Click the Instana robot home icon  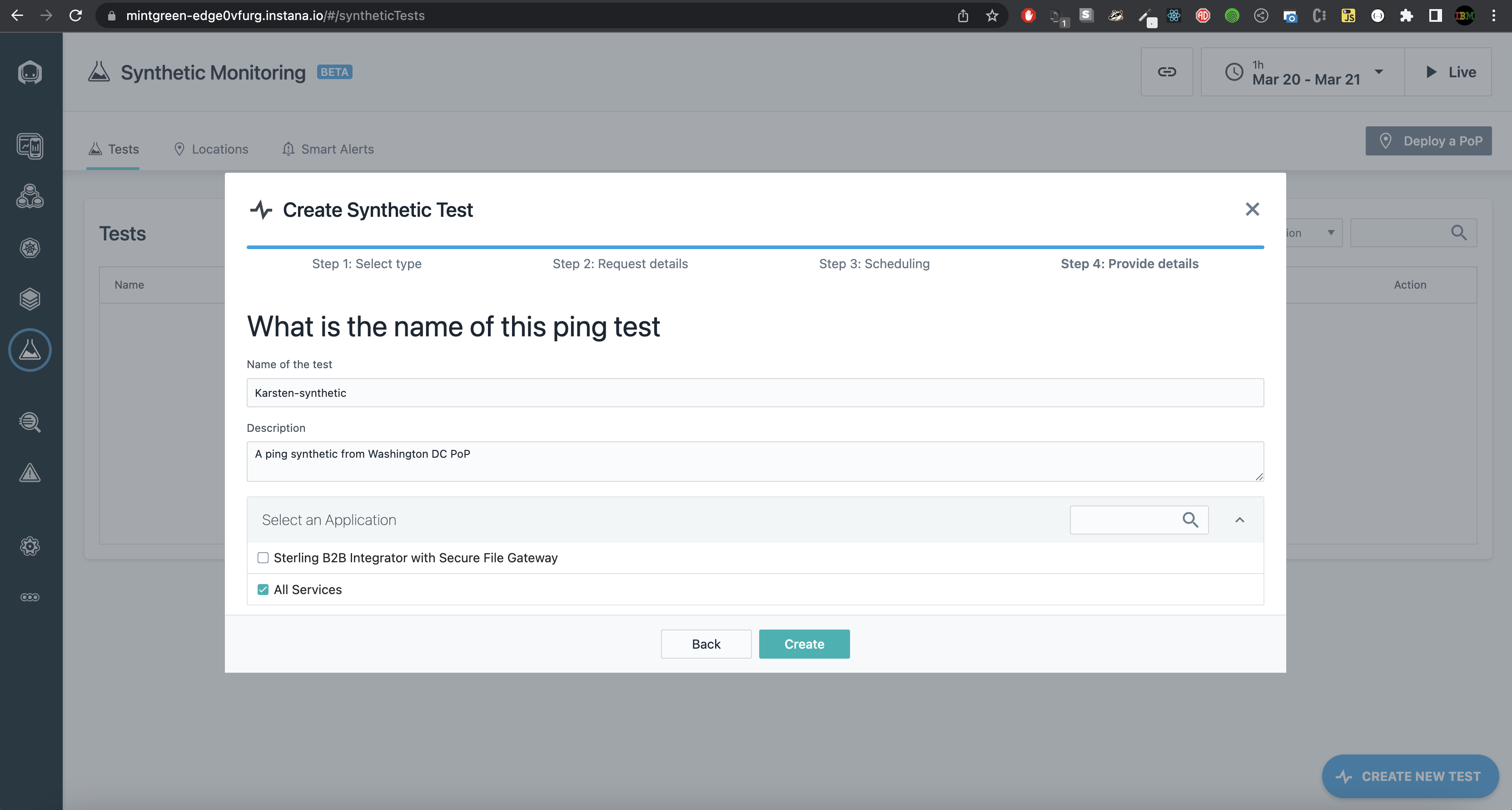[30, 72]
